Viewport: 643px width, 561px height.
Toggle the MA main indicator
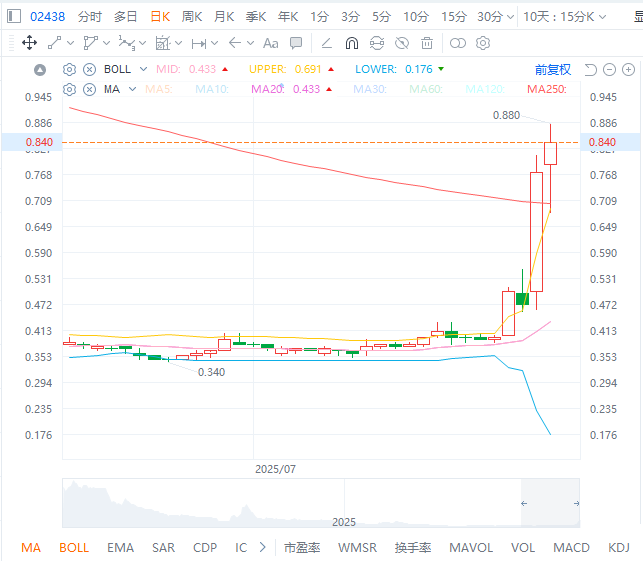tap(31, 547)
